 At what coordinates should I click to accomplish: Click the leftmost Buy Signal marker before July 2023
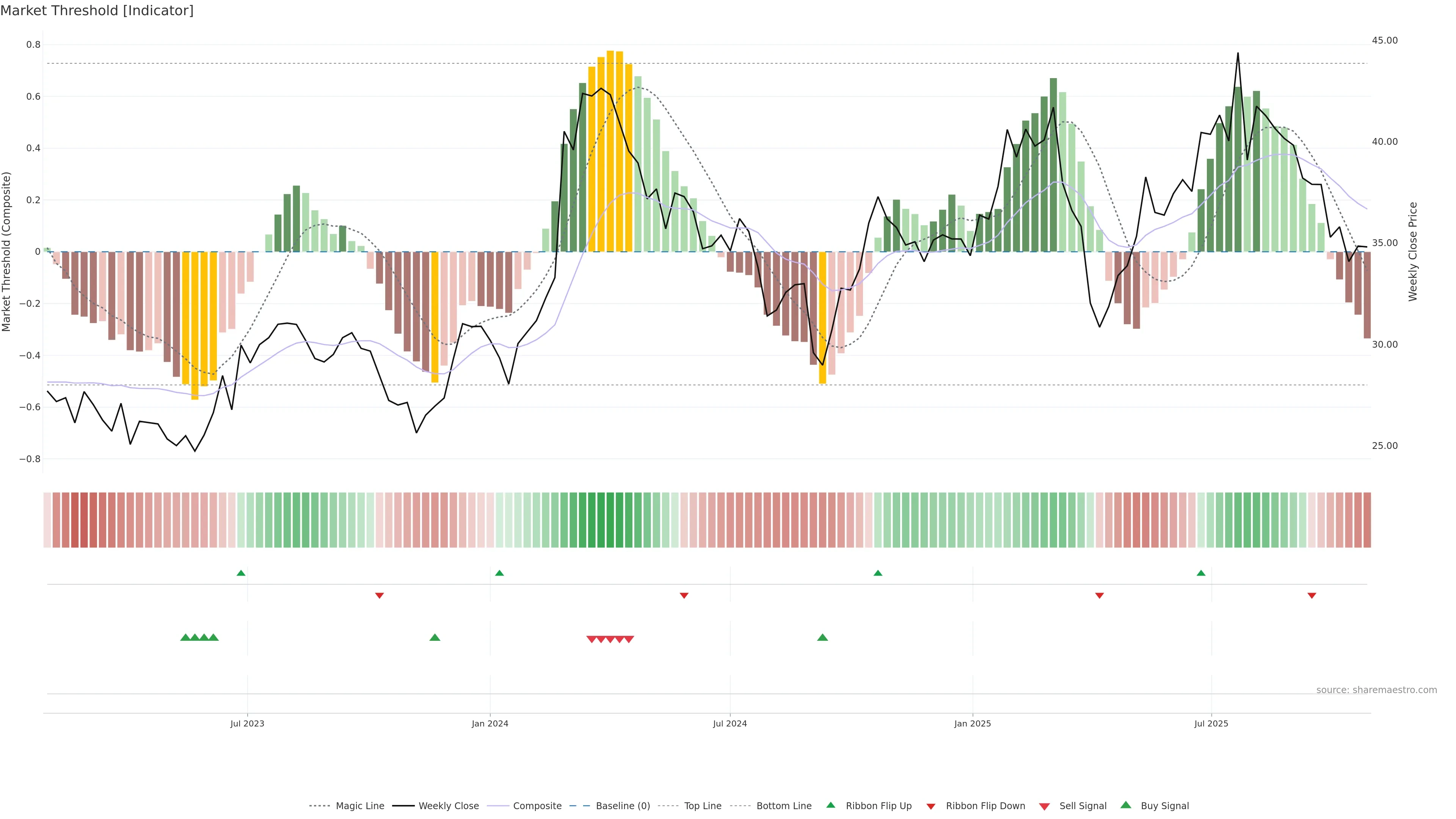click(185, 637)
